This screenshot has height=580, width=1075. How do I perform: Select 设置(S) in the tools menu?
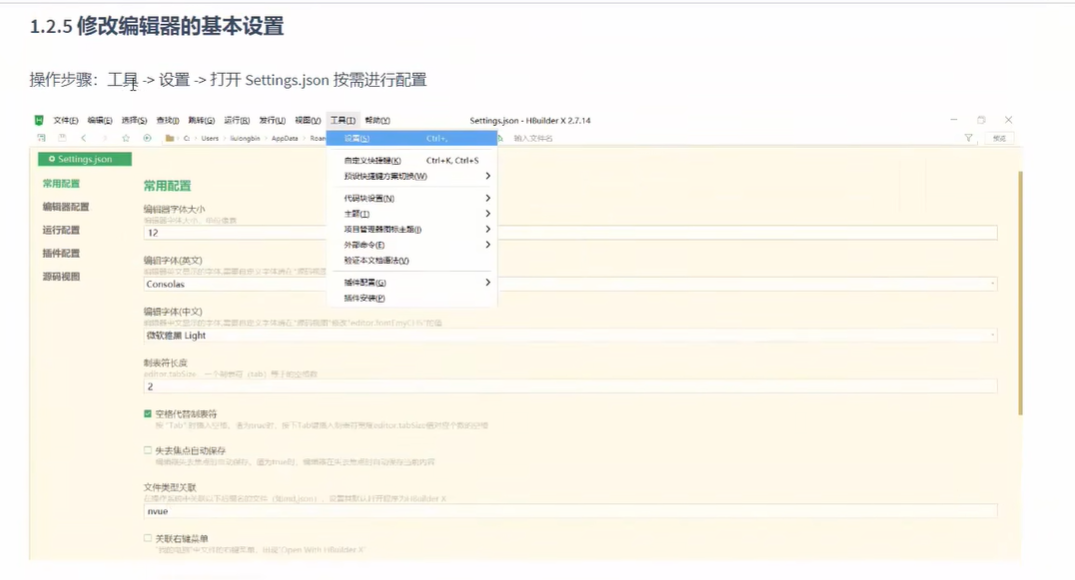point(411,138)
